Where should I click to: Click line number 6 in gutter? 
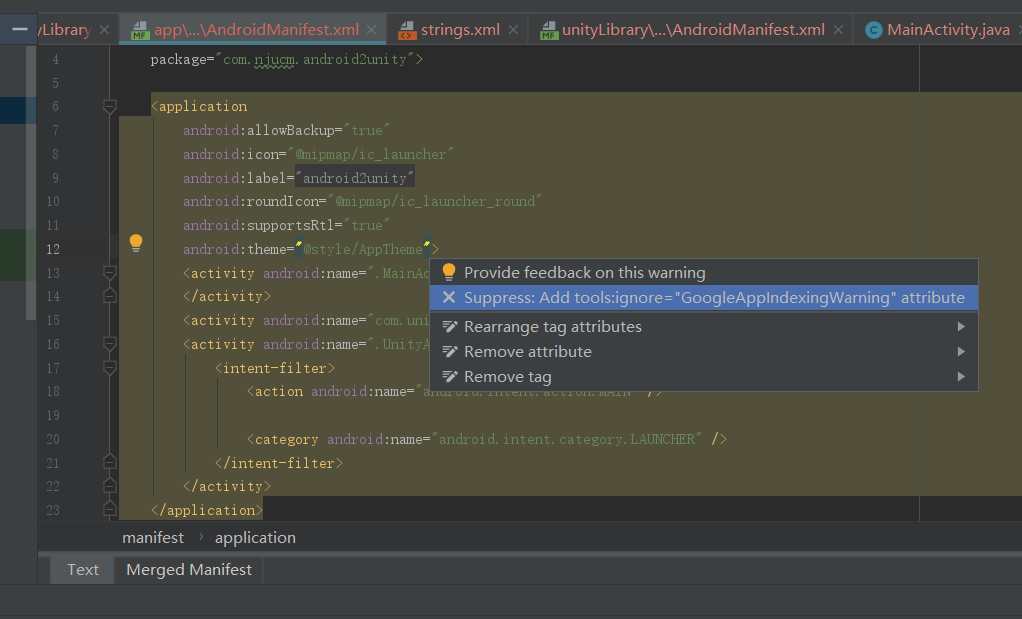[55, 106]
